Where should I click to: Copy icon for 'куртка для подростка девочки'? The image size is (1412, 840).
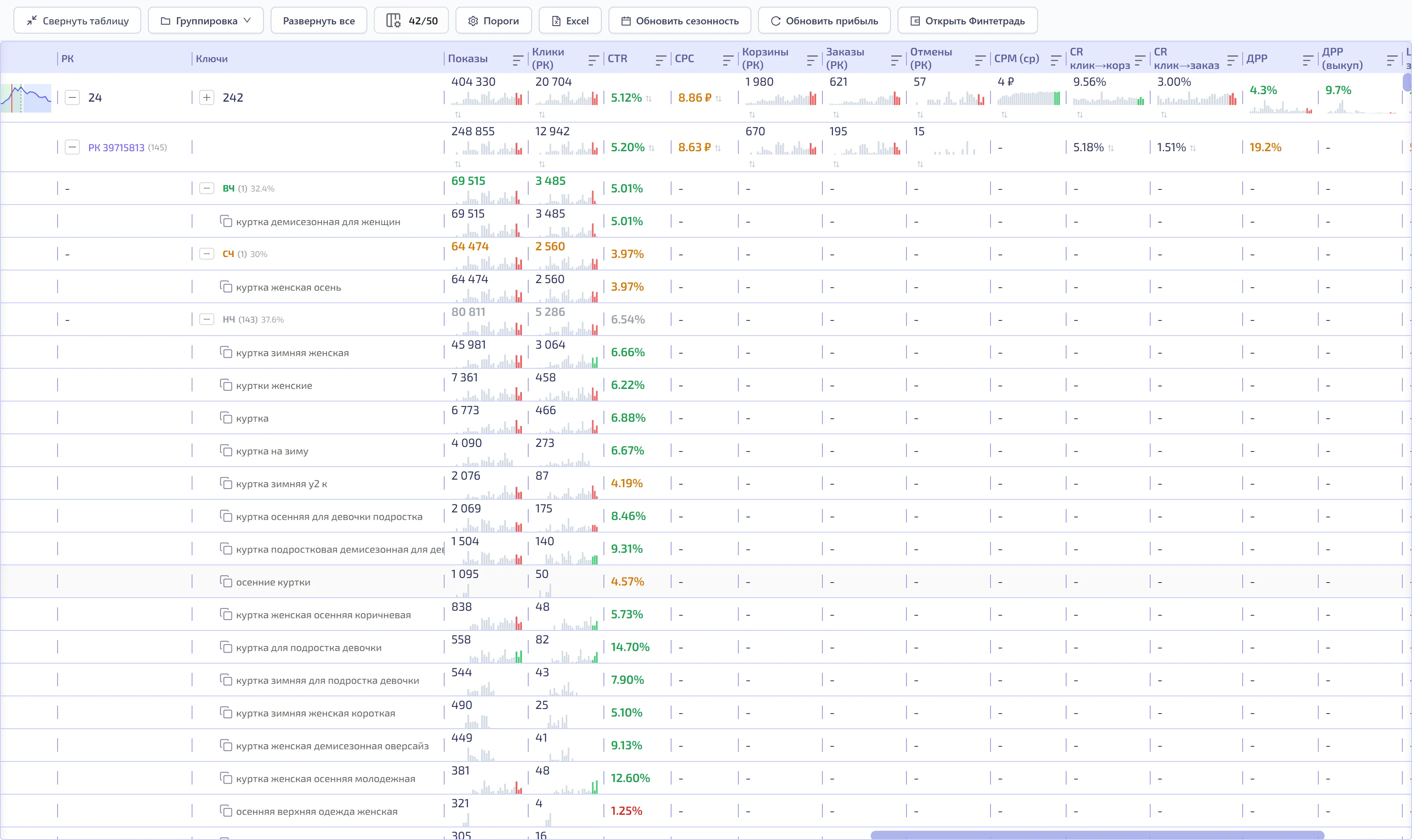pyautogui.click(x=226, y=648)
